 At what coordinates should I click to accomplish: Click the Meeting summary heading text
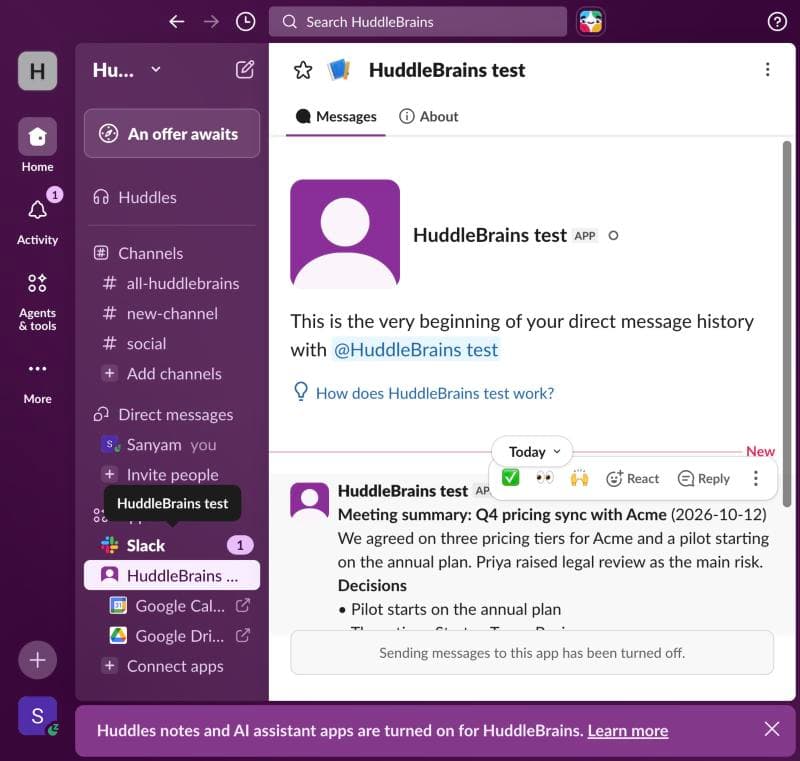[x=502, y=514]
